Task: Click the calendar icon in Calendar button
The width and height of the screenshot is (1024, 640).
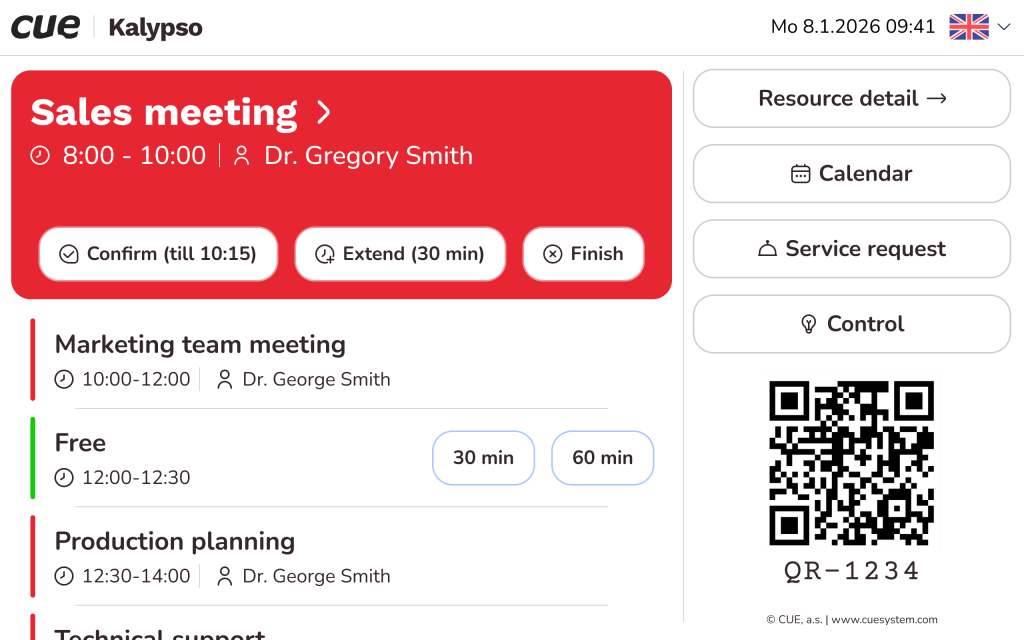Action: pyautogui.click(x=800, y=174)
